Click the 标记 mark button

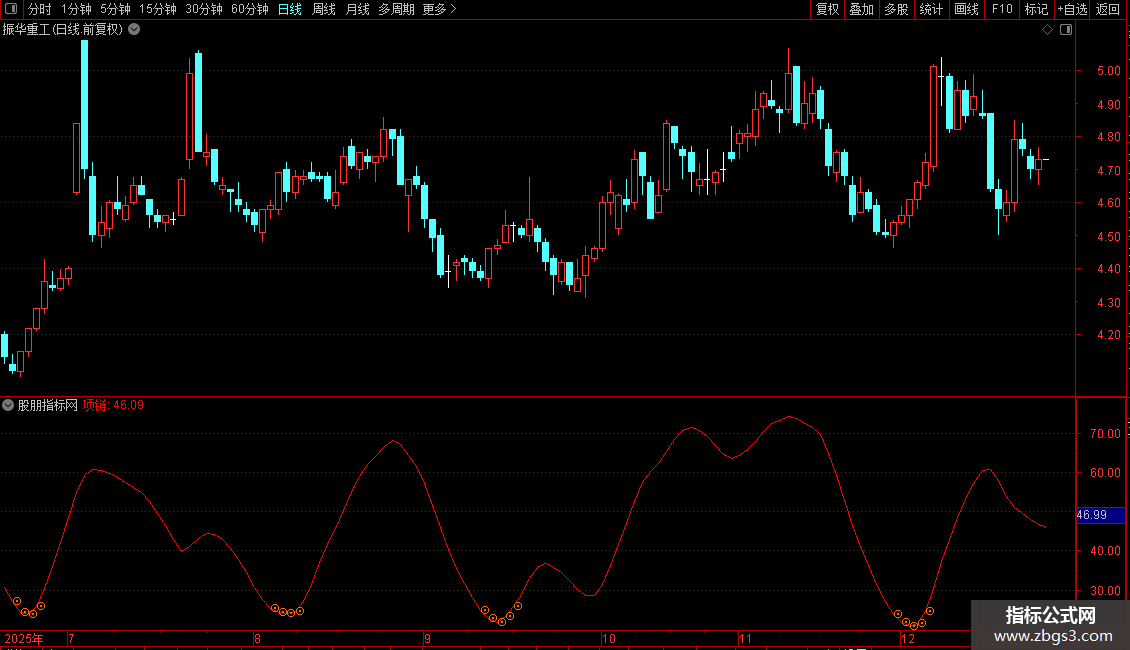[x=1036, y=9]
